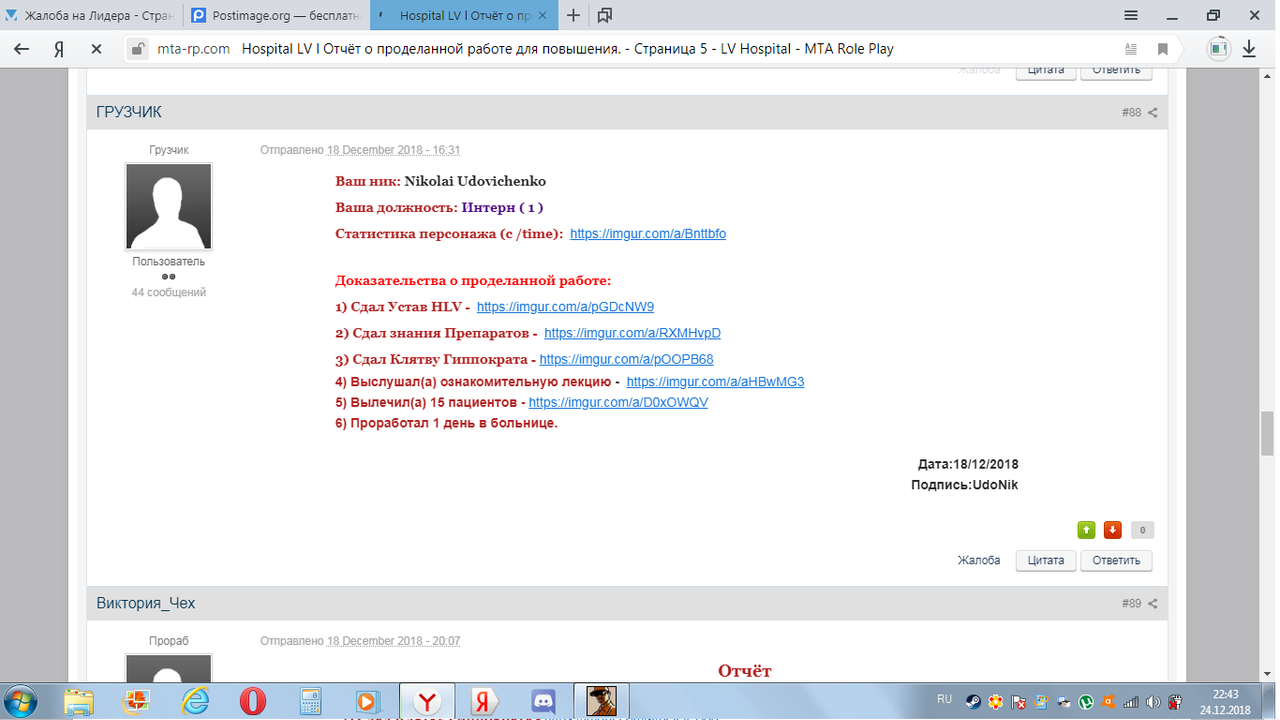Open Calculator from taskbar

tap(311, 702)
